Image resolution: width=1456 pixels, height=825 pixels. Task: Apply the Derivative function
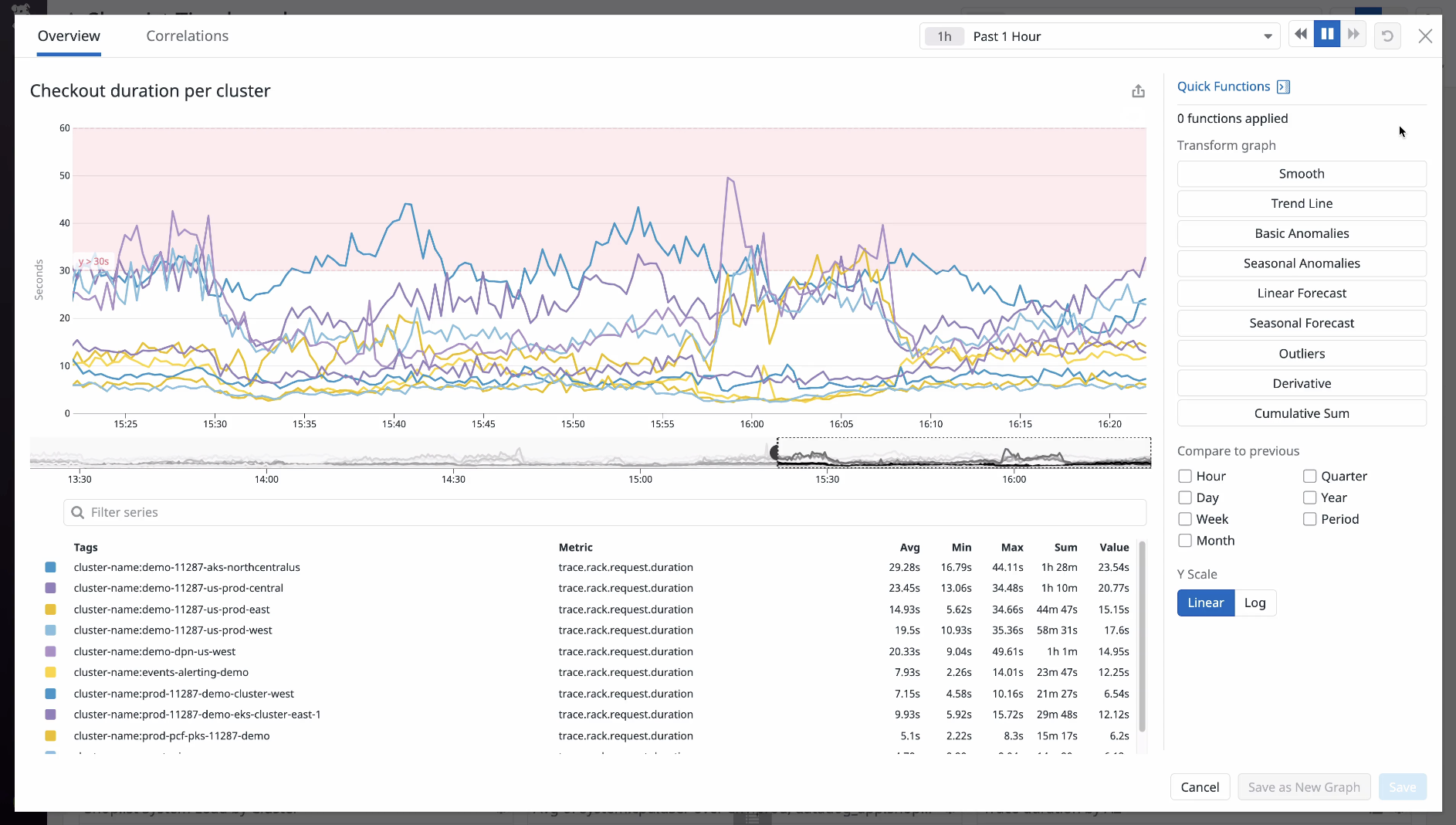[1302, 383]
